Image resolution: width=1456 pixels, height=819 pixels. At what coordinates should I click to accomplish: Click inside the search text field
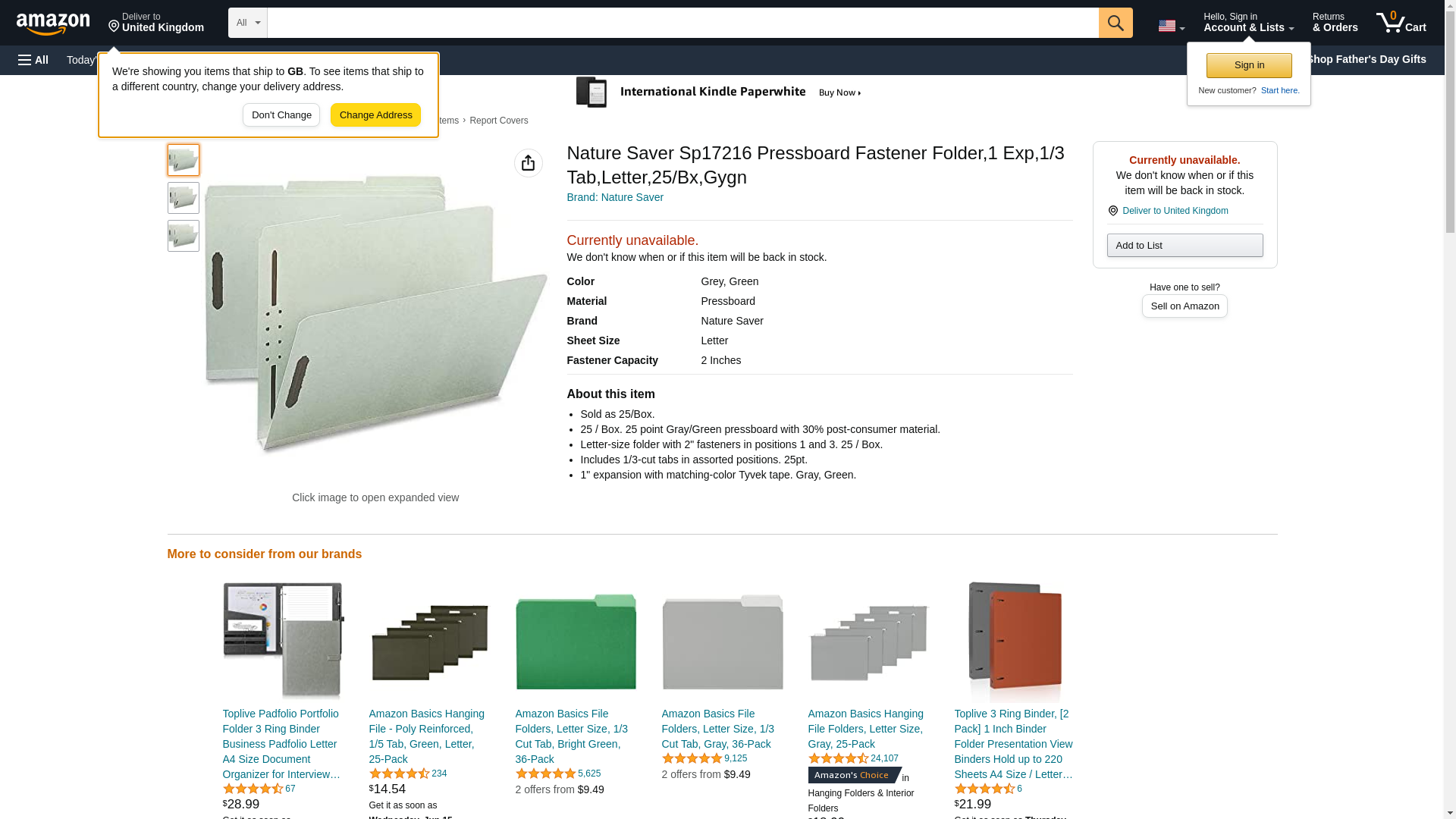(682, 23)
